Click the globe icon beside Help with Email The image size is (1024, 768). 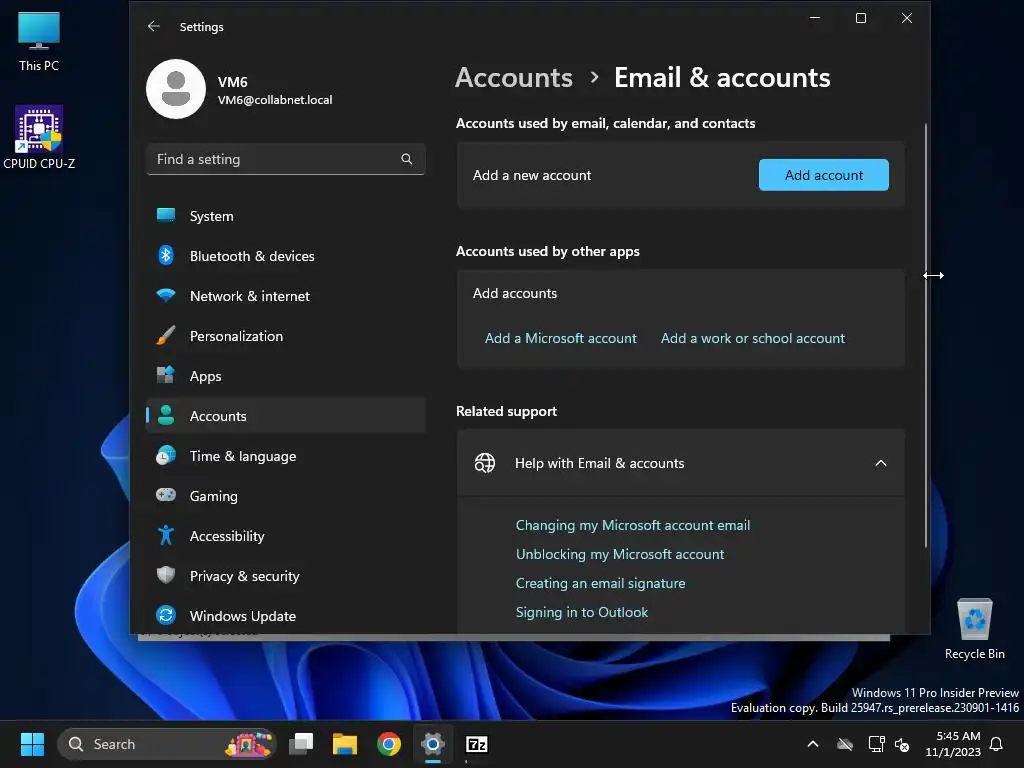click(485, 463)
